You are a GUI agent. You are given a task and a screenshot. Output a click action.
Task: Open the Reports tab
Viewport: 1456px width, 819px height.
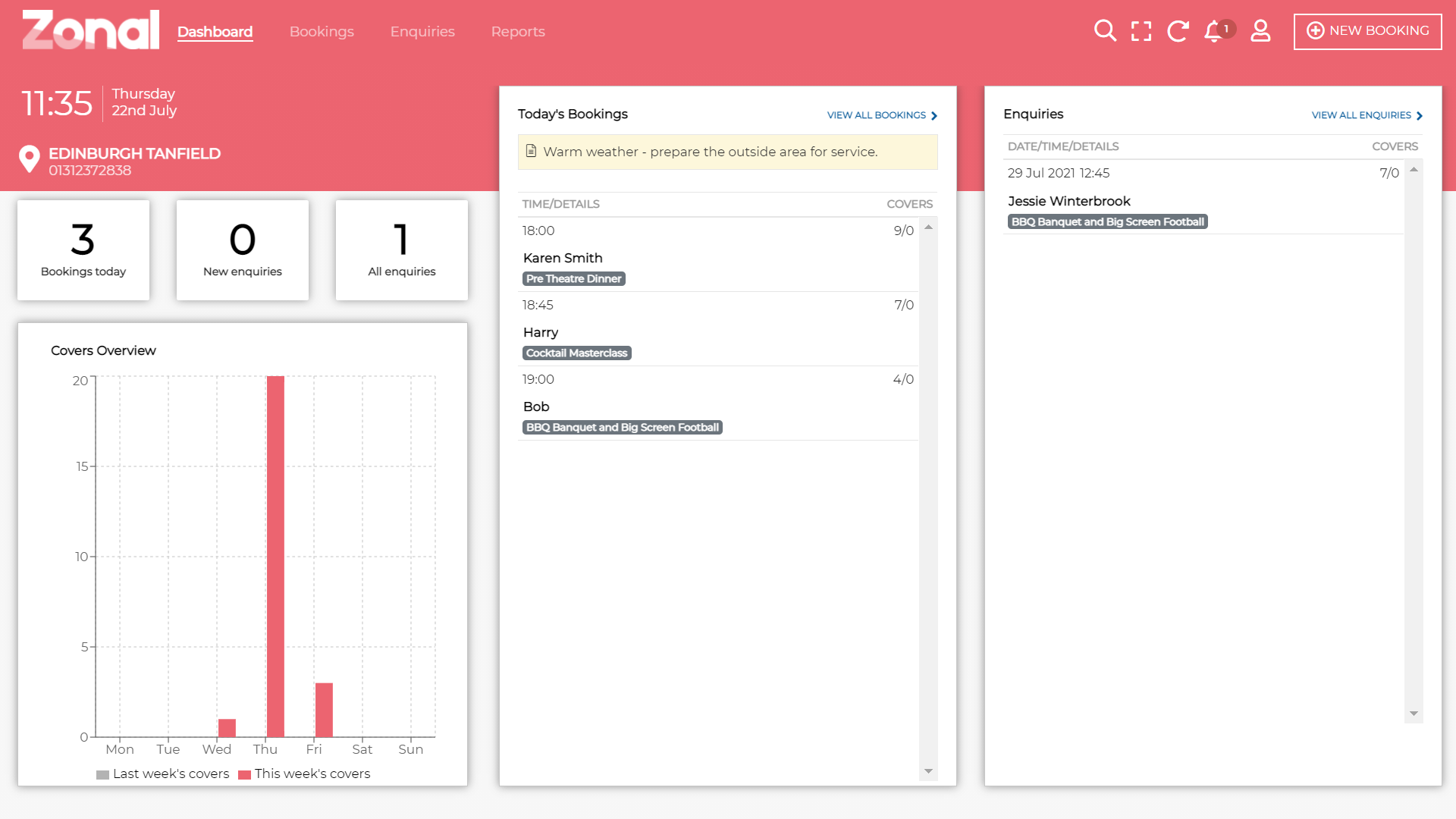(x=518, y=32)
